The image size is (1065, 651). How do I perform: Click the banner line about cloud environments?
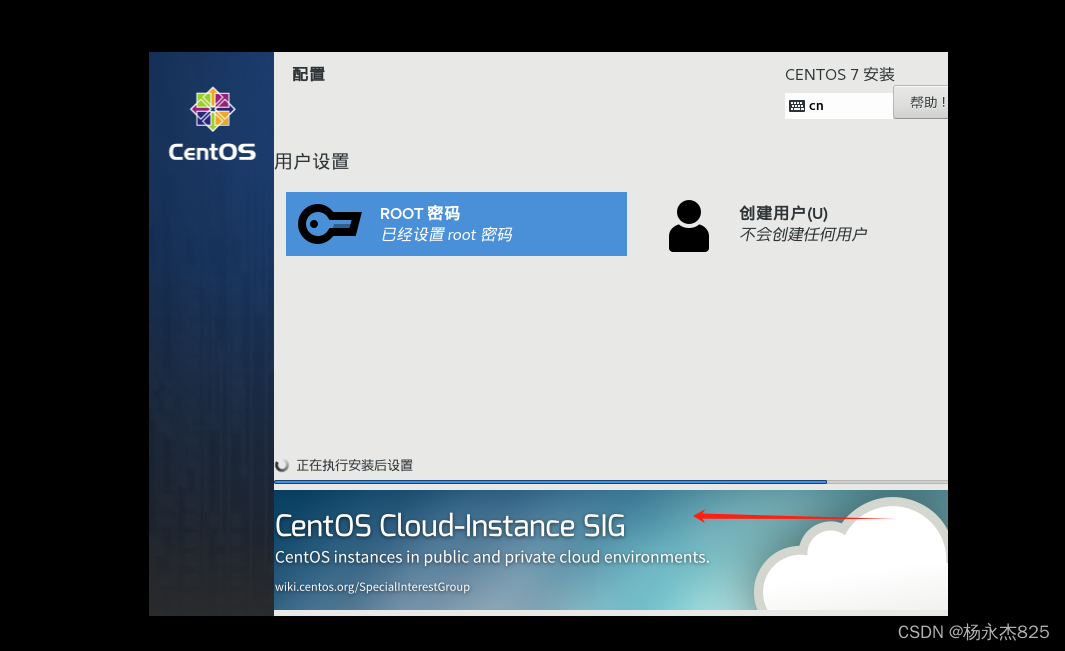coord(492,557)
